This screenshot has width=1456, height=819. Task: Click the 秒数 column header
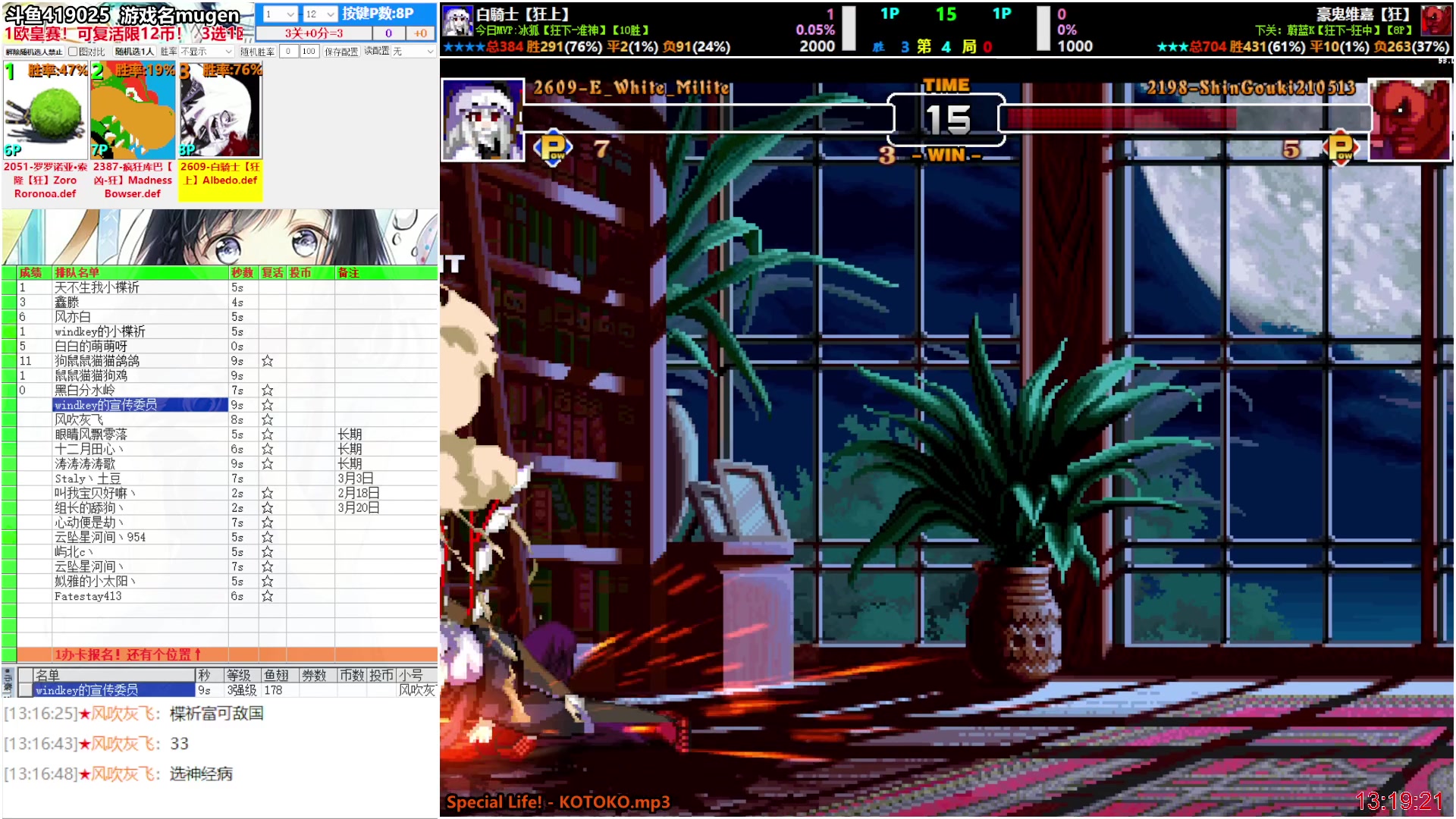pyautogui.click(x=243, y=272)
